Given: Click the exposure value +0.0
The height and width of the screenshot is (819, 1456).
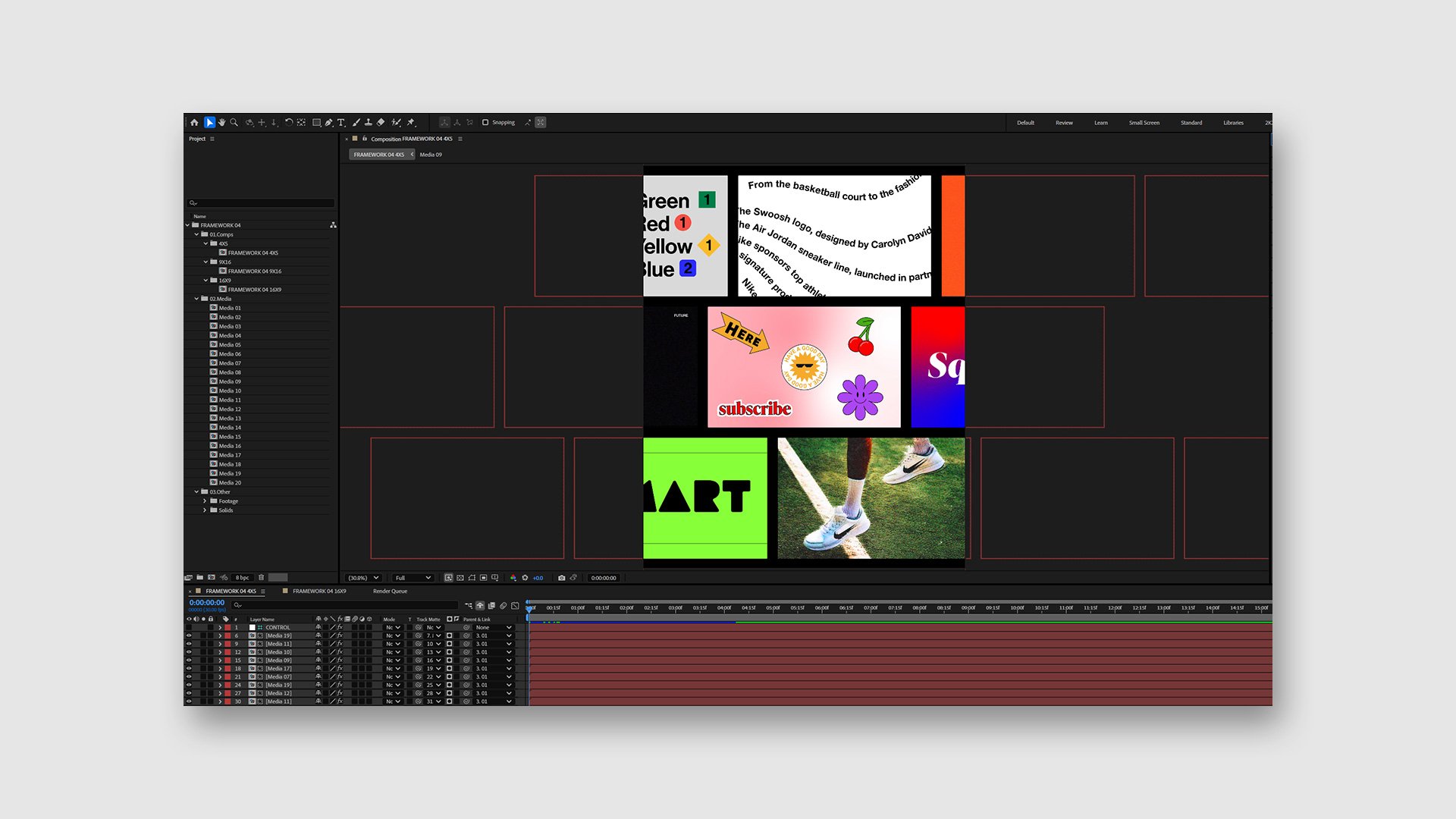Looking at the screenshot, I should click(538, 578).
